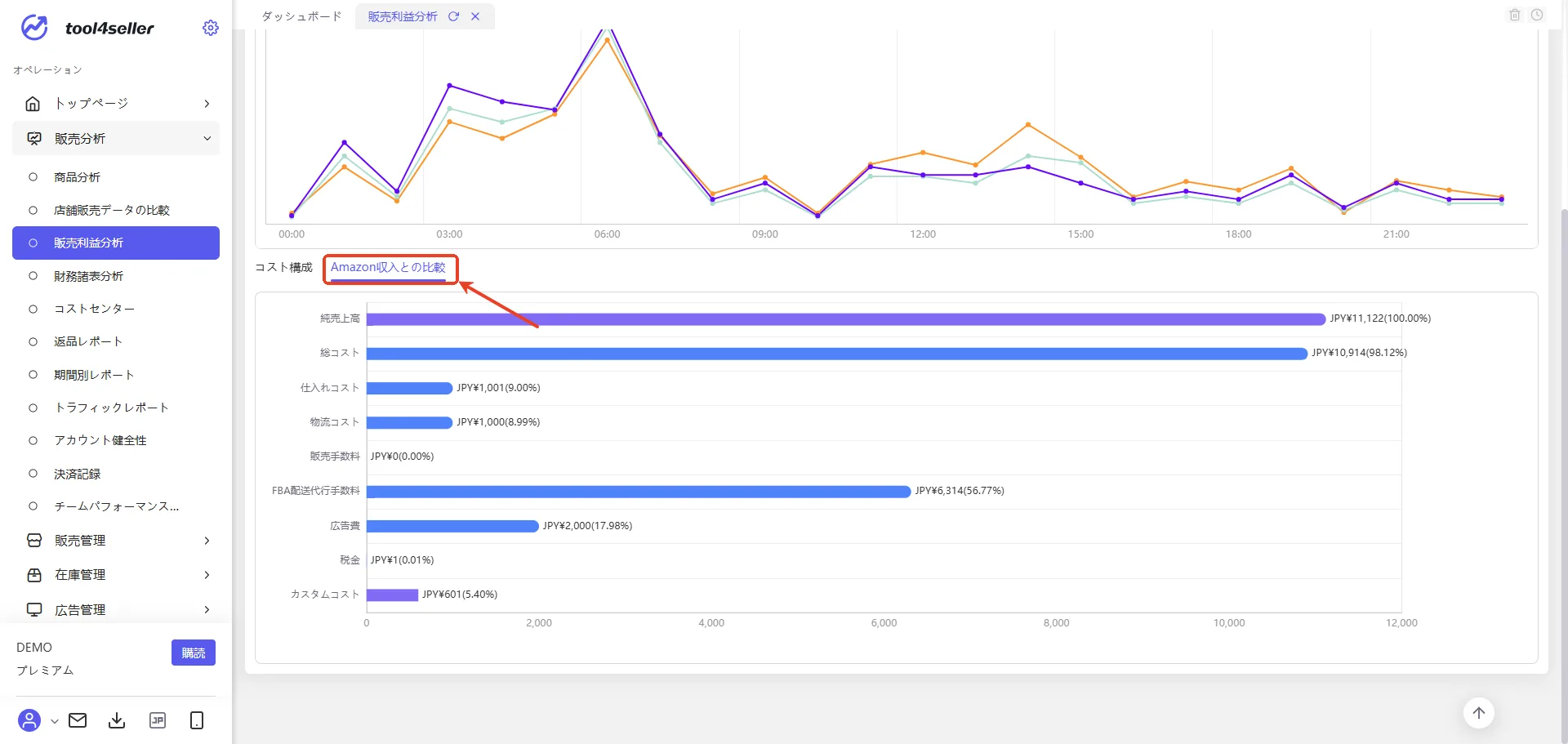Click the JP language icon
The height and width of the screenshot is (744, 1568).
[158, 720]
